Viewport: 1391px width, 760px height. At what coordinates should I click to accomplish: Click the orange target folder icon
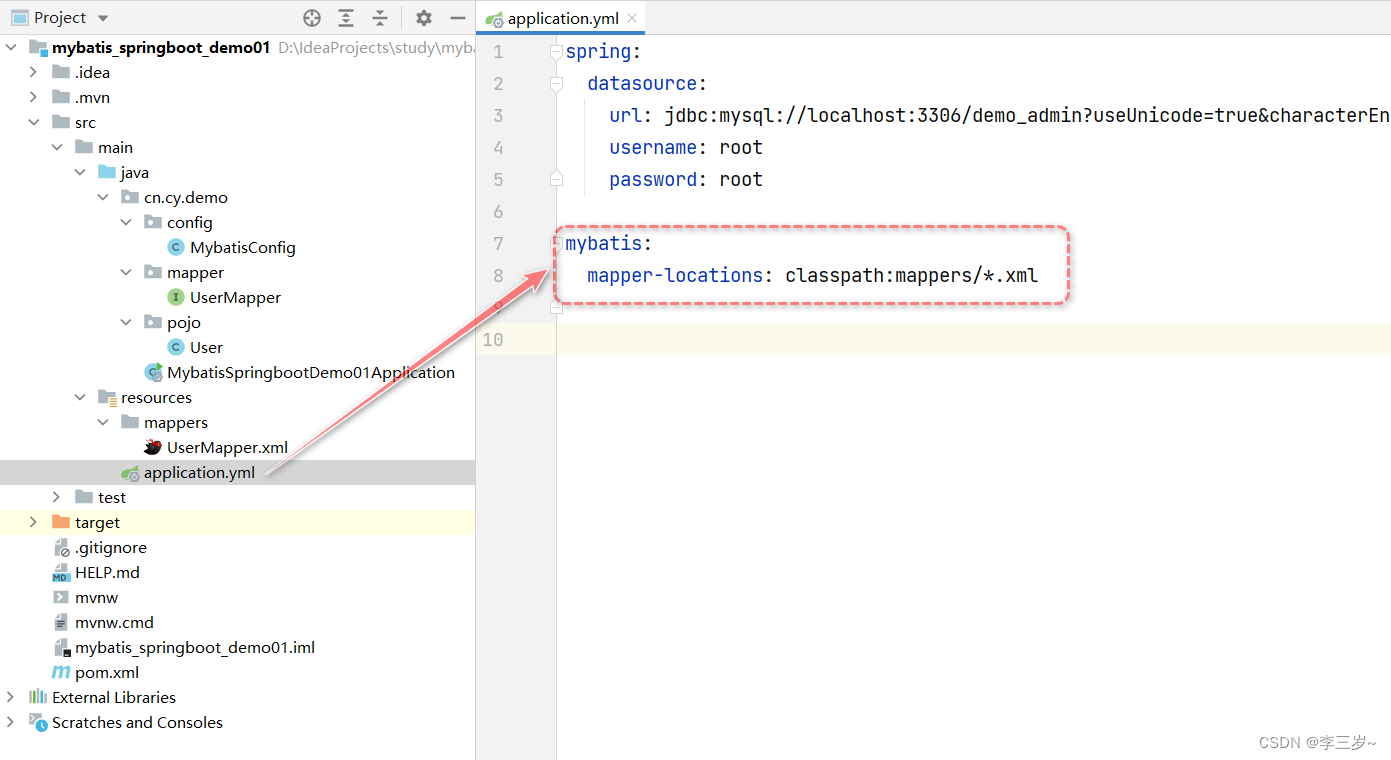point(61,522)
